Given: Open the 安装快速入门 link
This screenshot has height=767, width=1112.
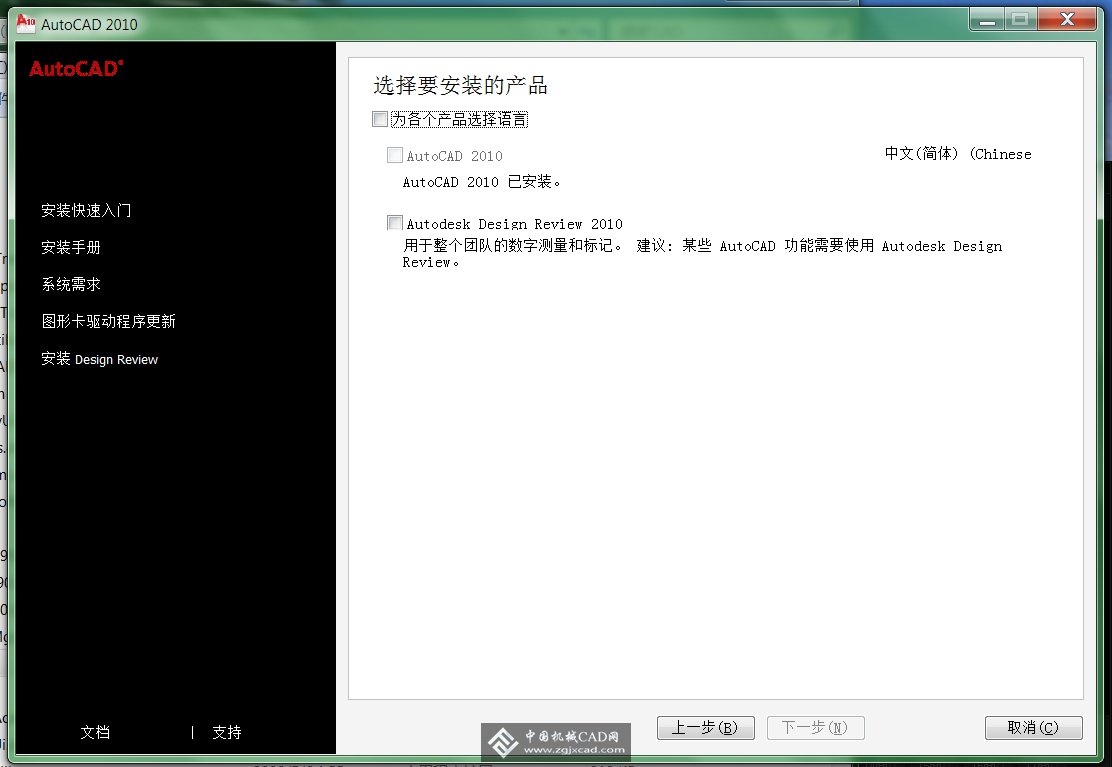Looking at the screenshot, I should pyautogui.click(x=86, y=211).
